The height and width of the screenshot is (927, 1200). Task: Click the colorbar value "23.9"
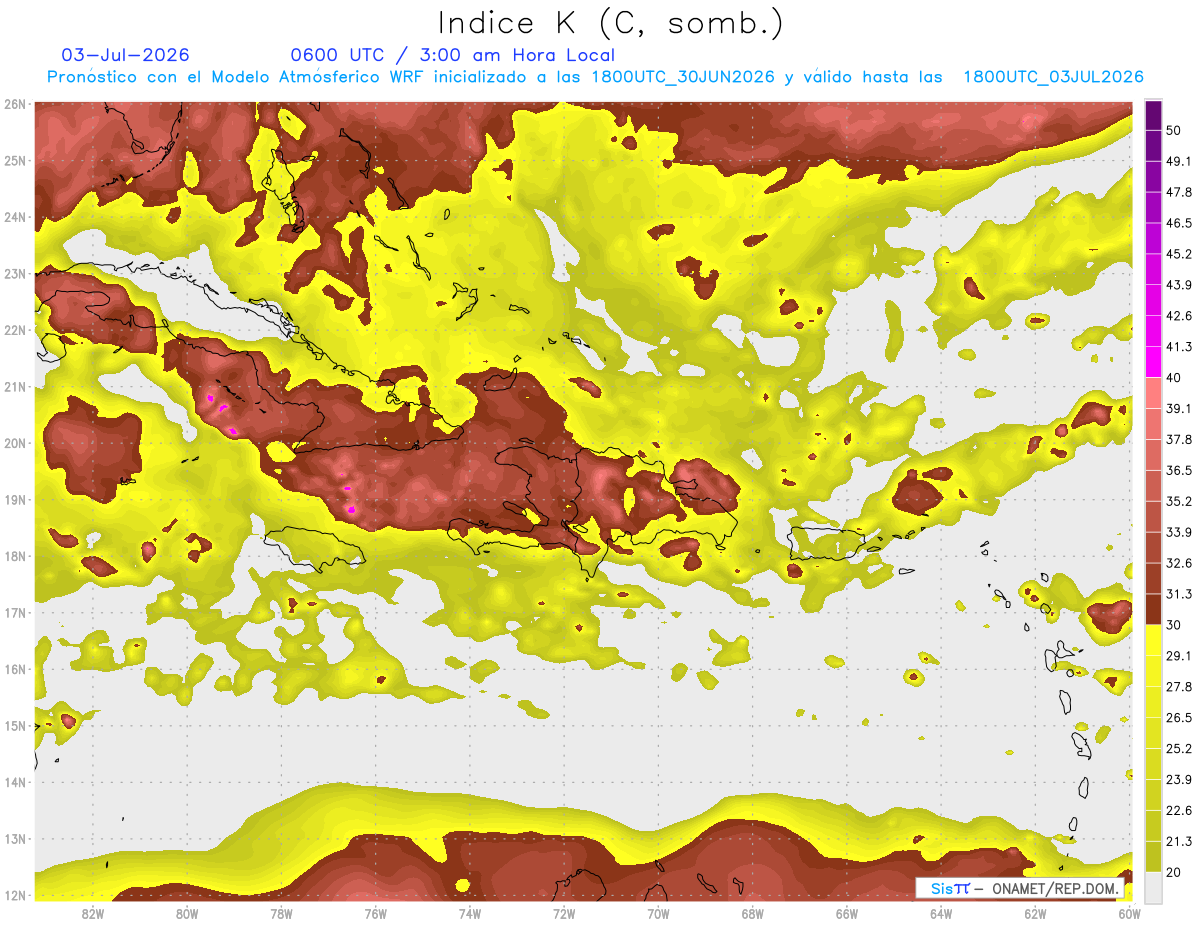pyautogui.click(x=1180, y=780)
